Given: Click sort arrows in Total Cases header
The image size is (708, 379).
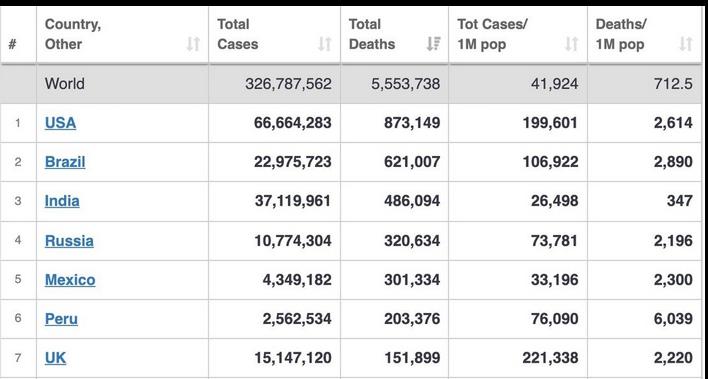Looking at the screenshot, I should pyautogui.click(x=325, y=44).
